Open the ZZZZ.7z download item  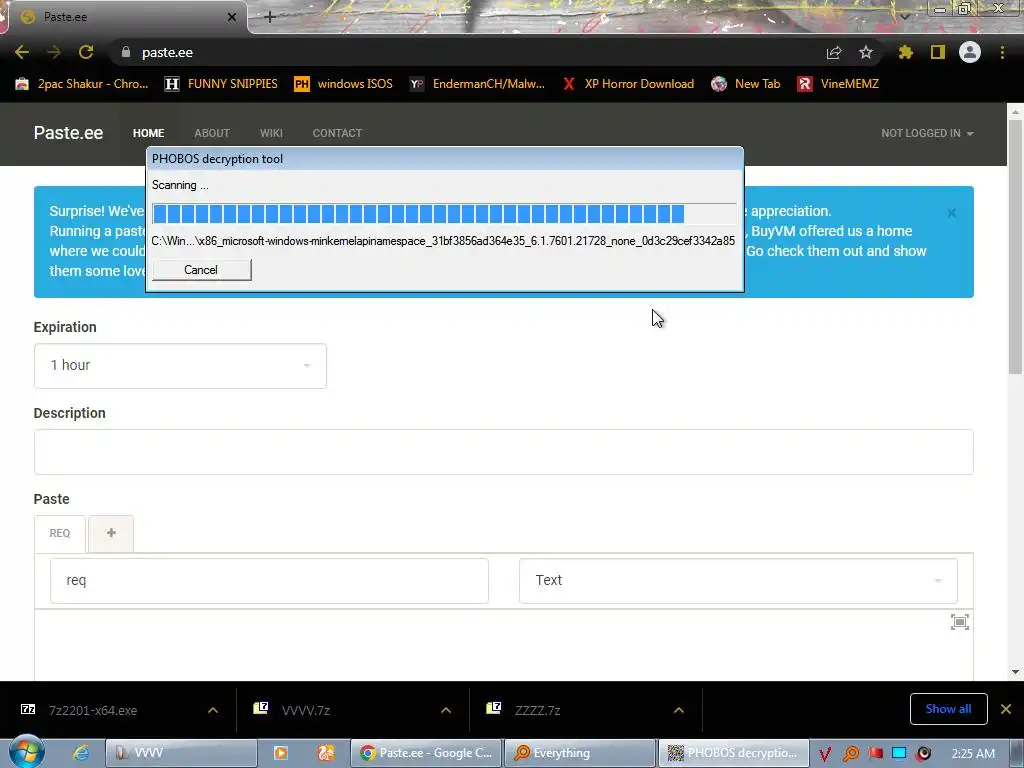point(537,710)
